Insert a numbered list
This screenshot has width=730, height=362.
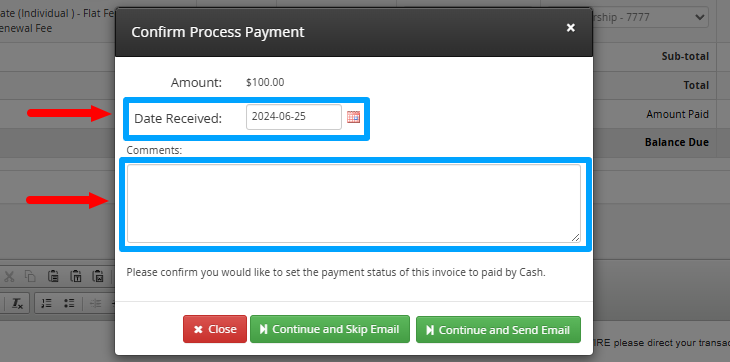[47, 303]
